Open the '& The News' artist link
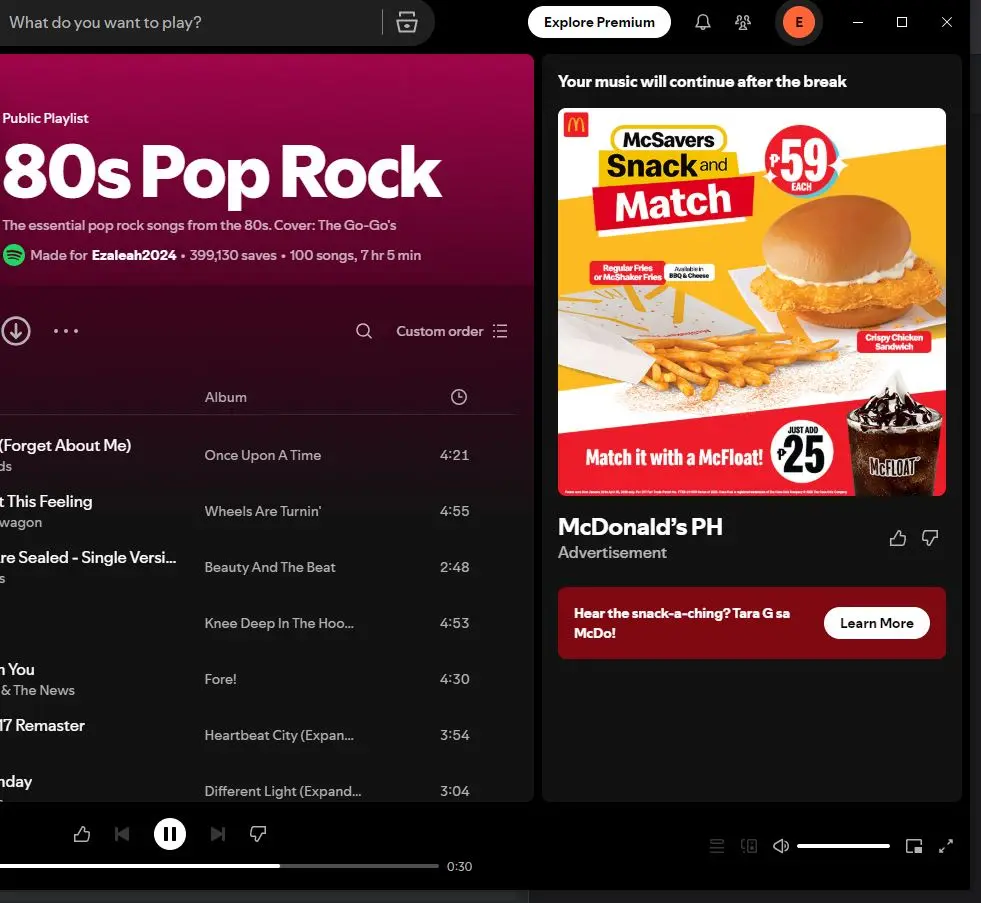The height and width of the screenshot is (903, 981). click(38, 690)
